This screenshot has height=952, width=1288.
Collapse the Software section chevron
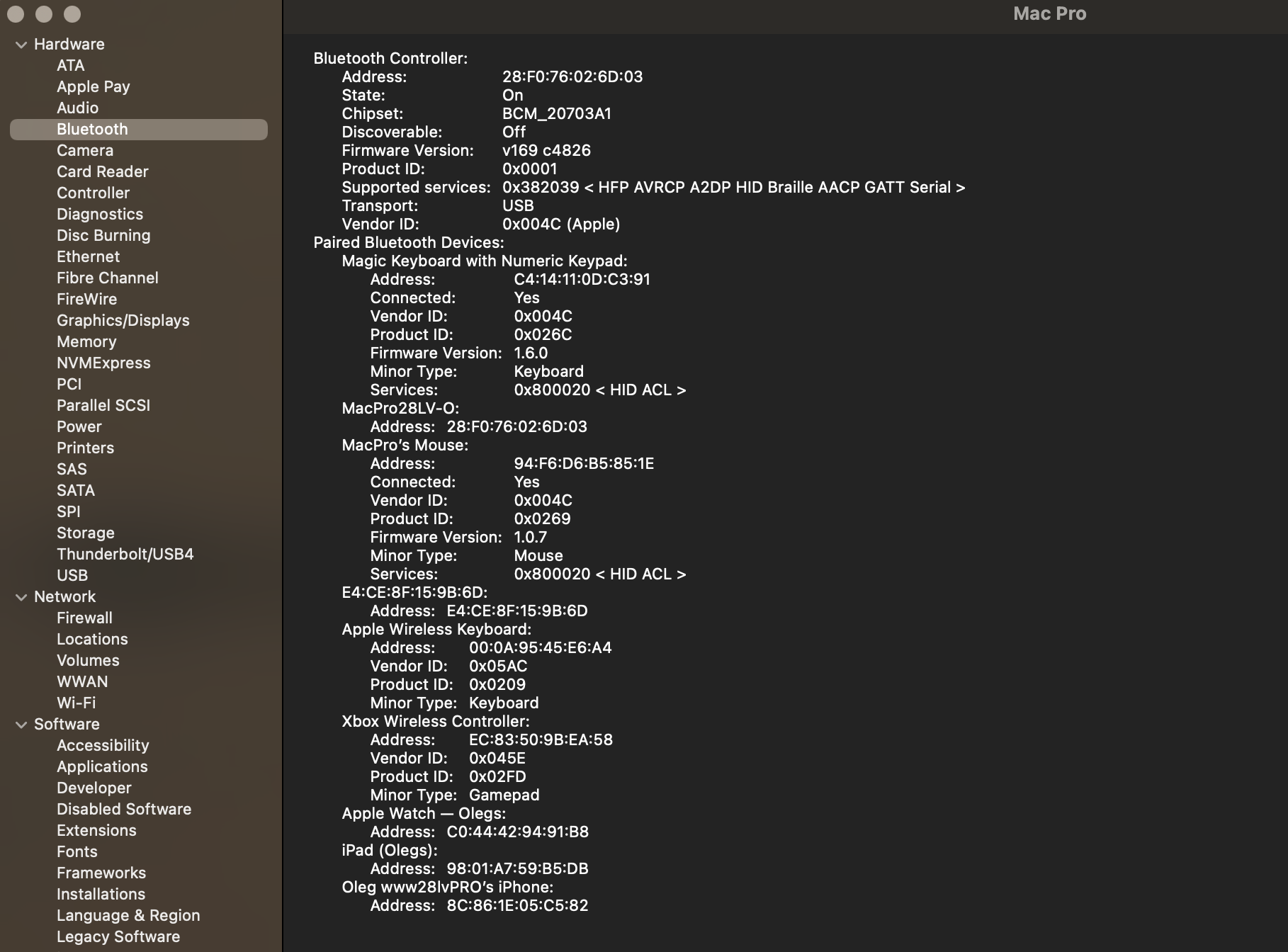(21, 725)
